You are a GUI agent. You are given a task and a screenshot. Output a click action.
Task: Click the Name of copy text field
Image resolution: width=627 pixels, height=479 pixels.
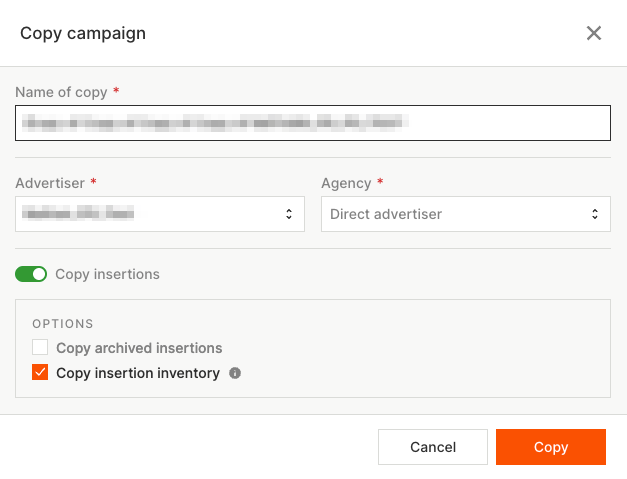pyautogui.click(x=312, y=124)
